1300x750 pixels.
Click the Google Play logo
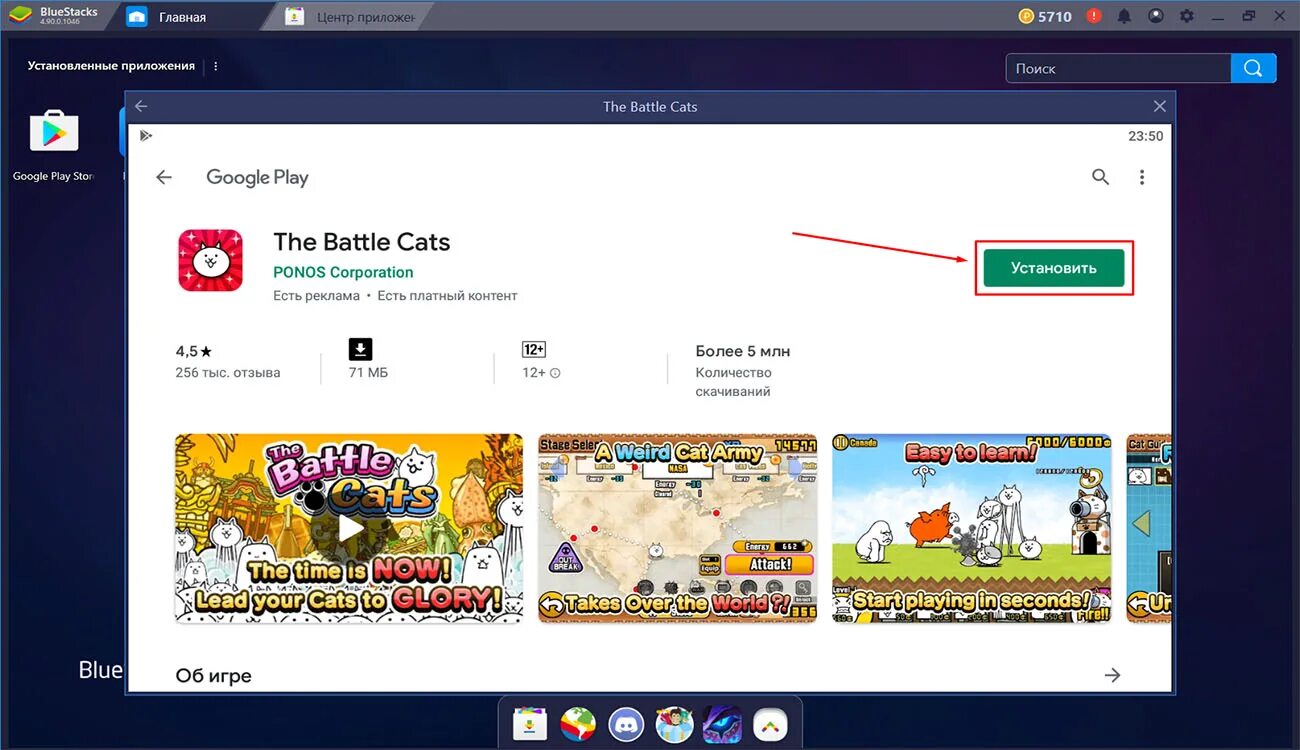pos(257,177)
